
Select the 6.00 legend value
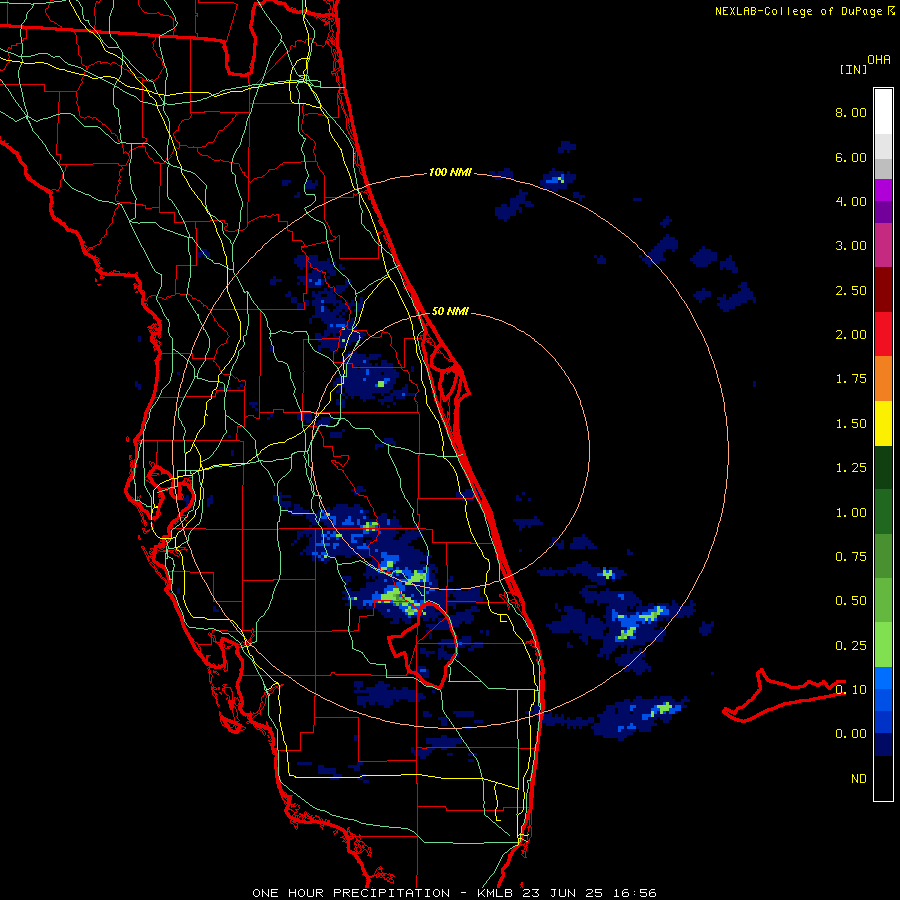pyautogui.click(x=851, y=157)
